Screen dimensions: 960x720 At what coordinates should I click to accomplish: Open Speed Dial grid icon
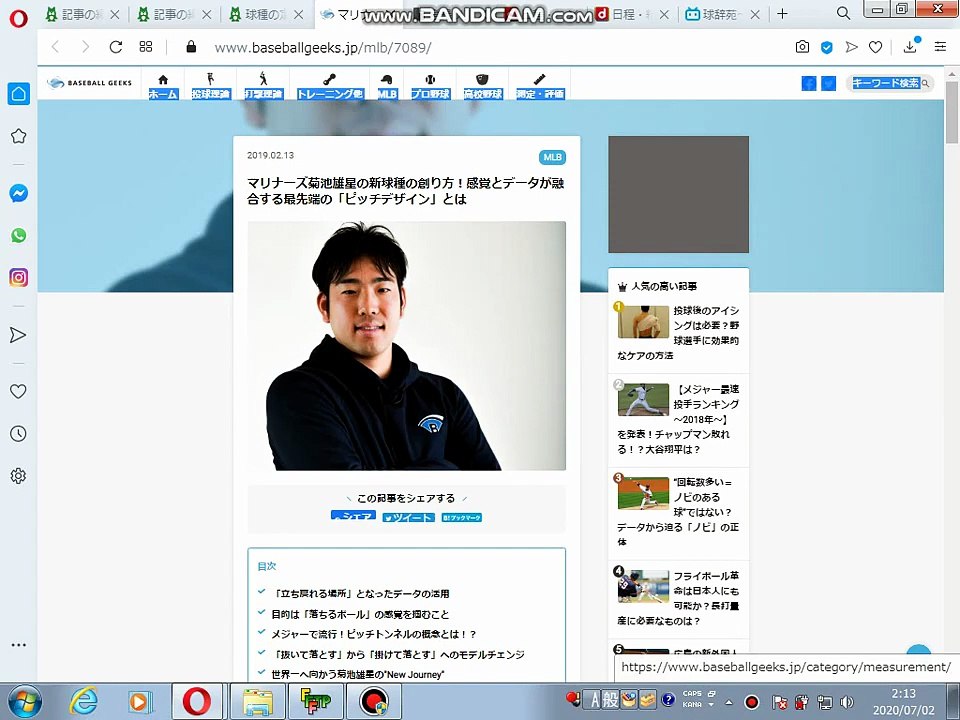click(146, 47)
